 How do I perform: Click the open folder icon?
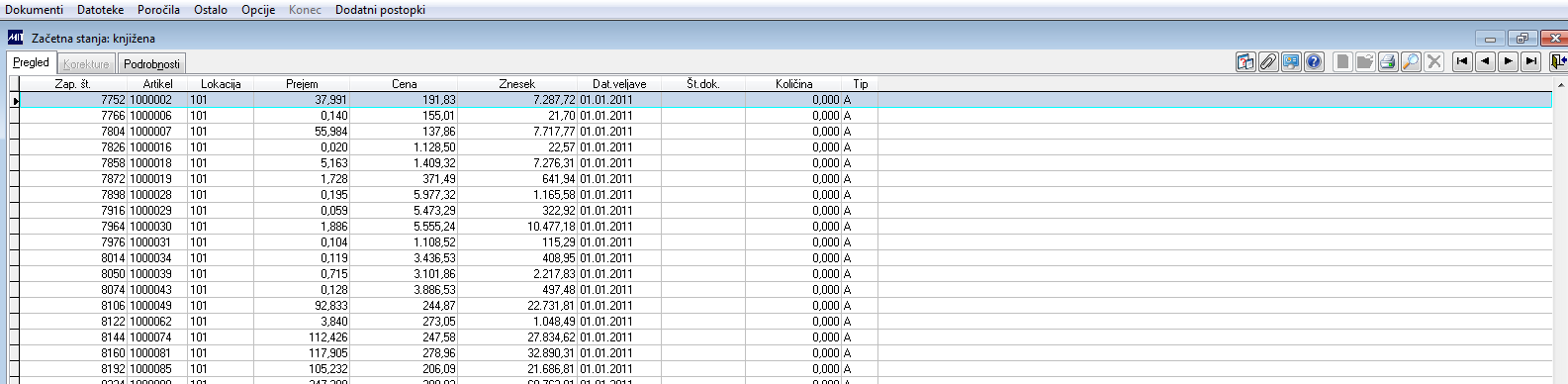pos(1365,62)
